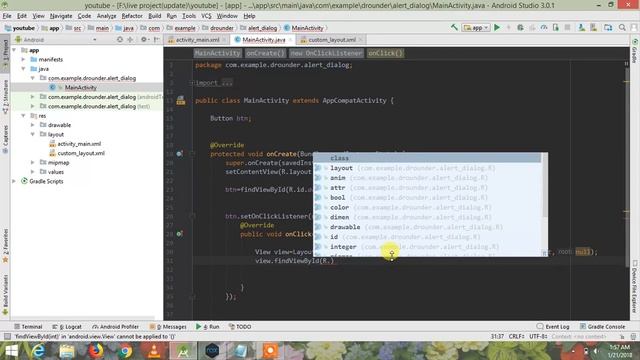
Task: Collapse the java folder
Action: coord(24,69)
